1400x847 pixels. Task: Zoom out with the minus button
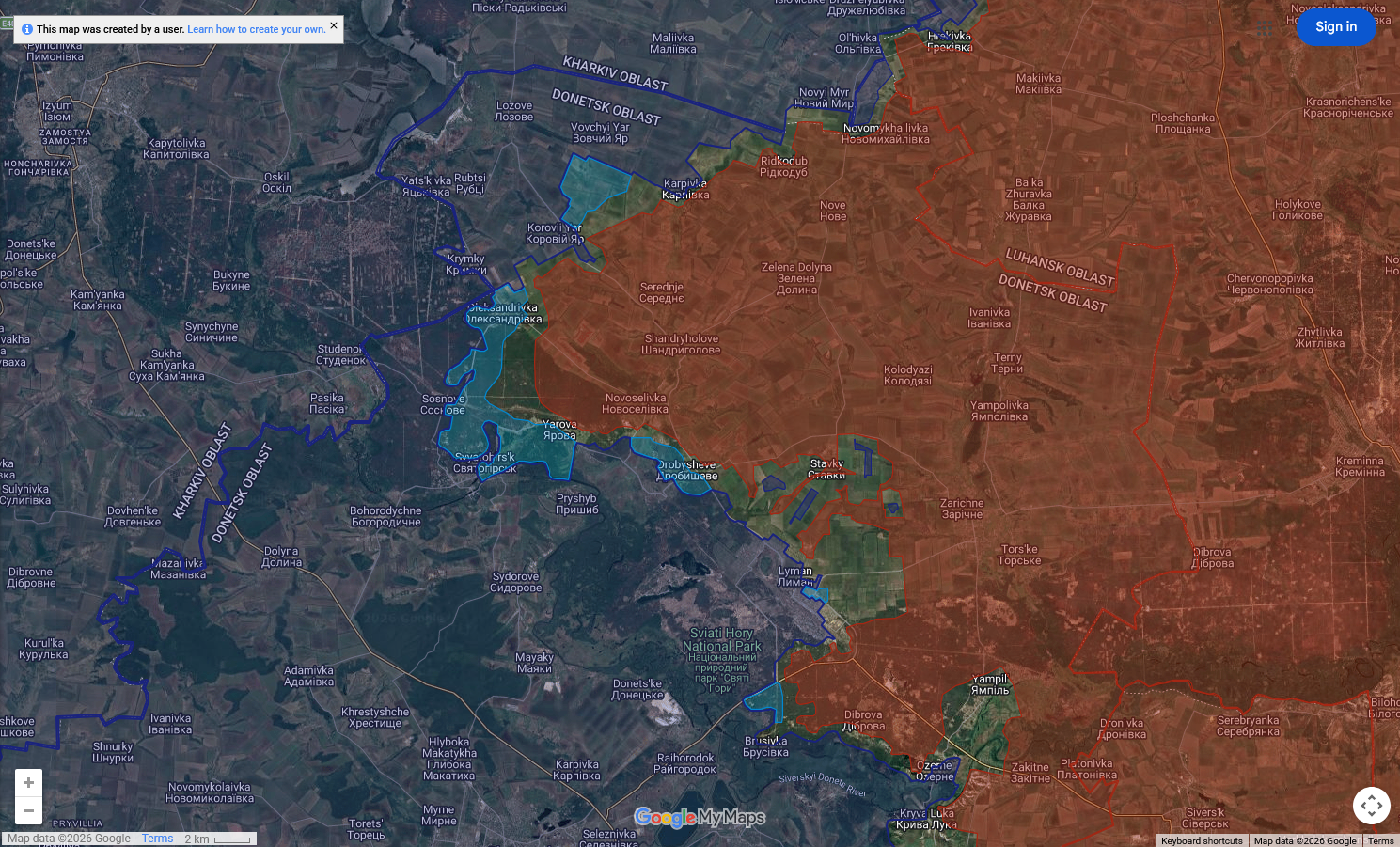[x=28, y=810]
